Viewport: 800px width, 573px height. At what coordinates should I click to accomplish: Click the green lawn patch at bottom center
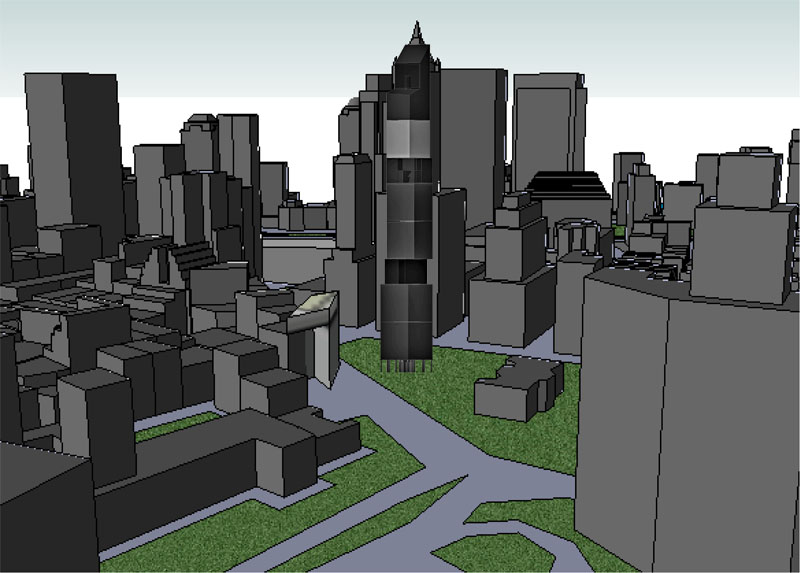[490, 553]
